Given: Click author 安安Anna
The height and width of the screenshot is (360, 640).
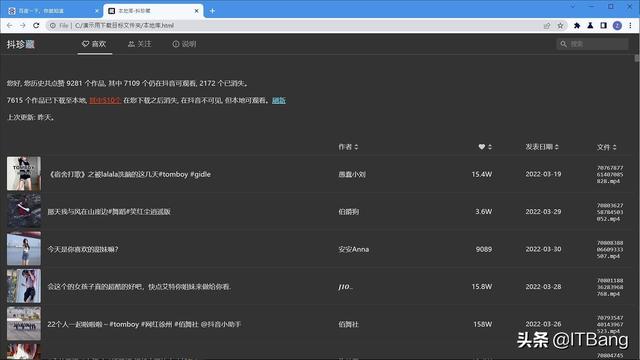Looking at the screenshot, I should coord(353,249).
